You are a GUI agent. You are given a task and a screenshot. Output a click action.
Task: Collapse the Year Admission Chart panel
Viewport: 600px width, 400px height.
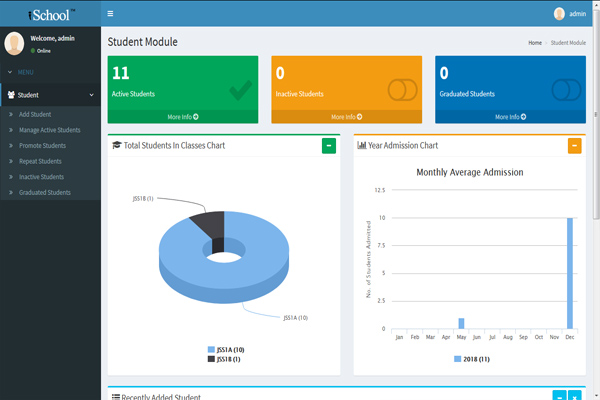tap(574, 146)
